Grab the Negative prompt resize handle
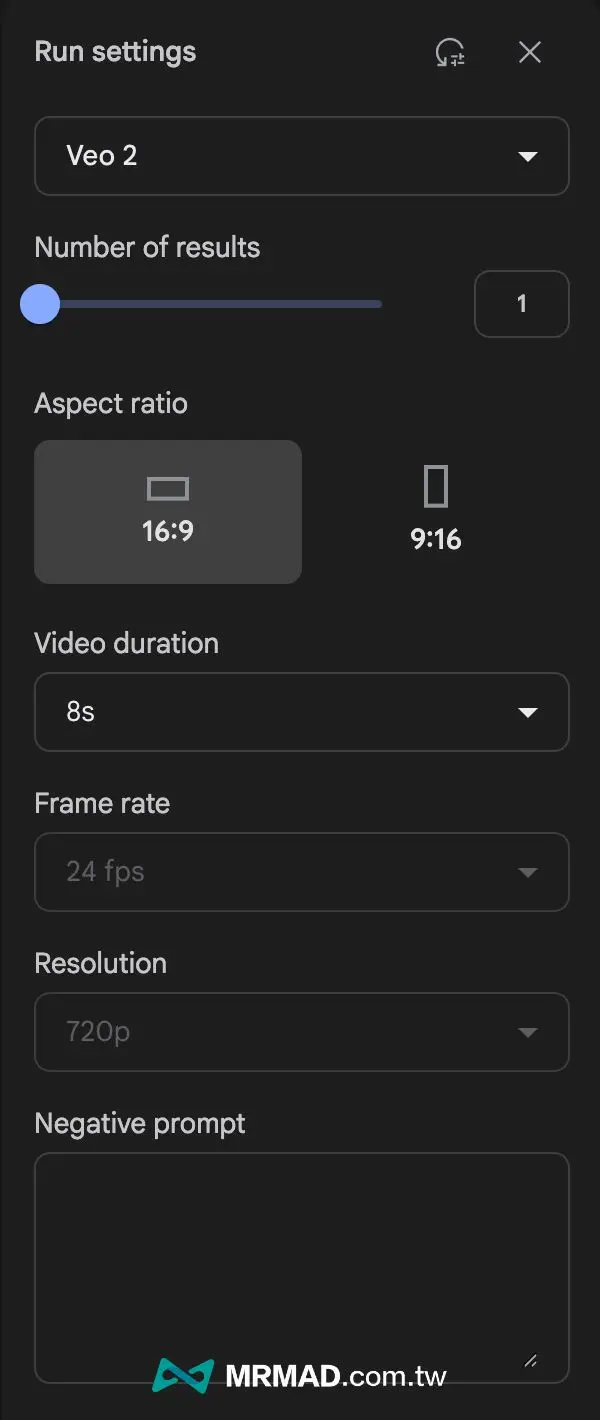 point(531,1360)
